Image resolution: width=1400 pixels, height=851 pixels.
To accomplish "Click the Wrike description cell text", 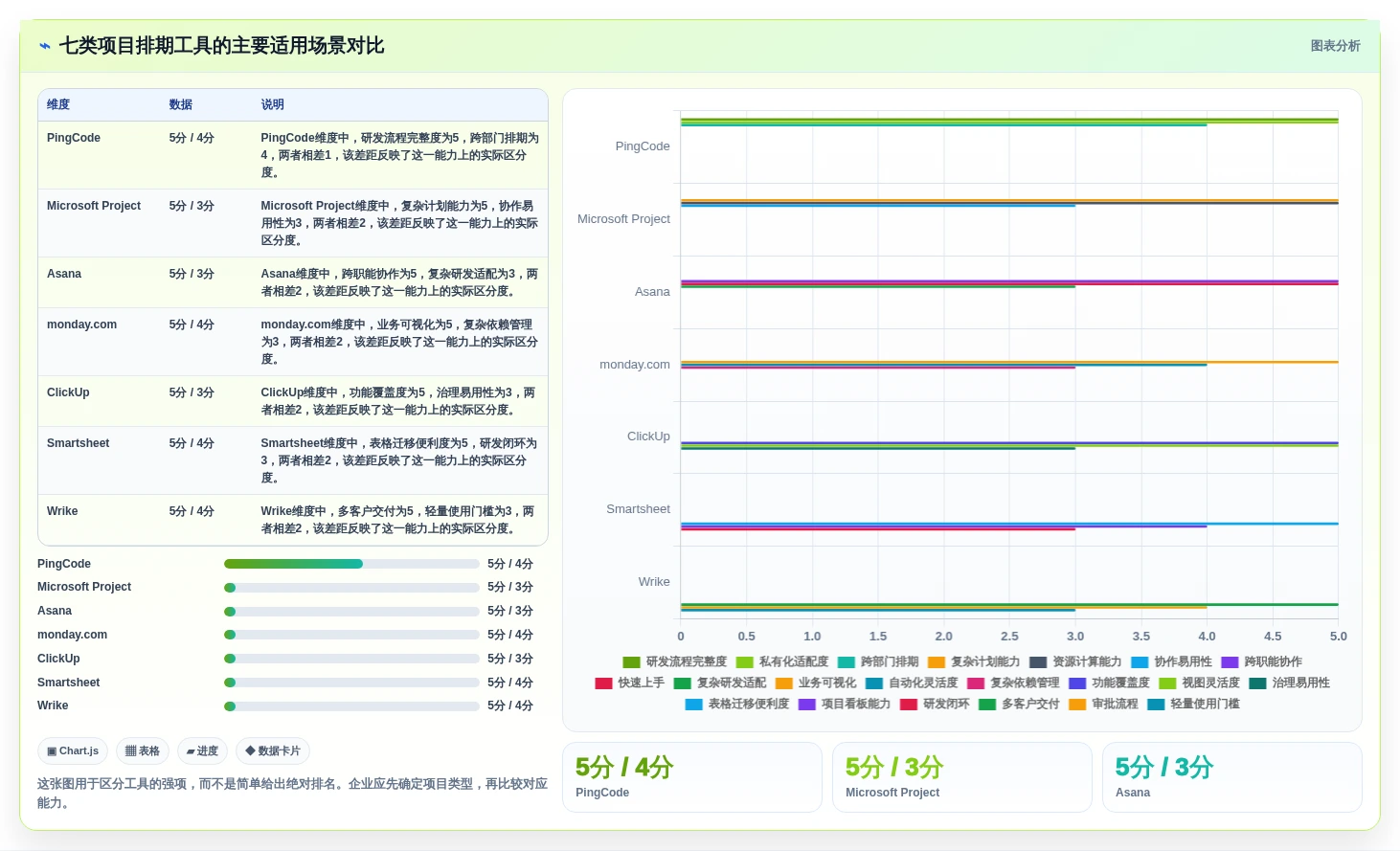I will click(397, 520).
